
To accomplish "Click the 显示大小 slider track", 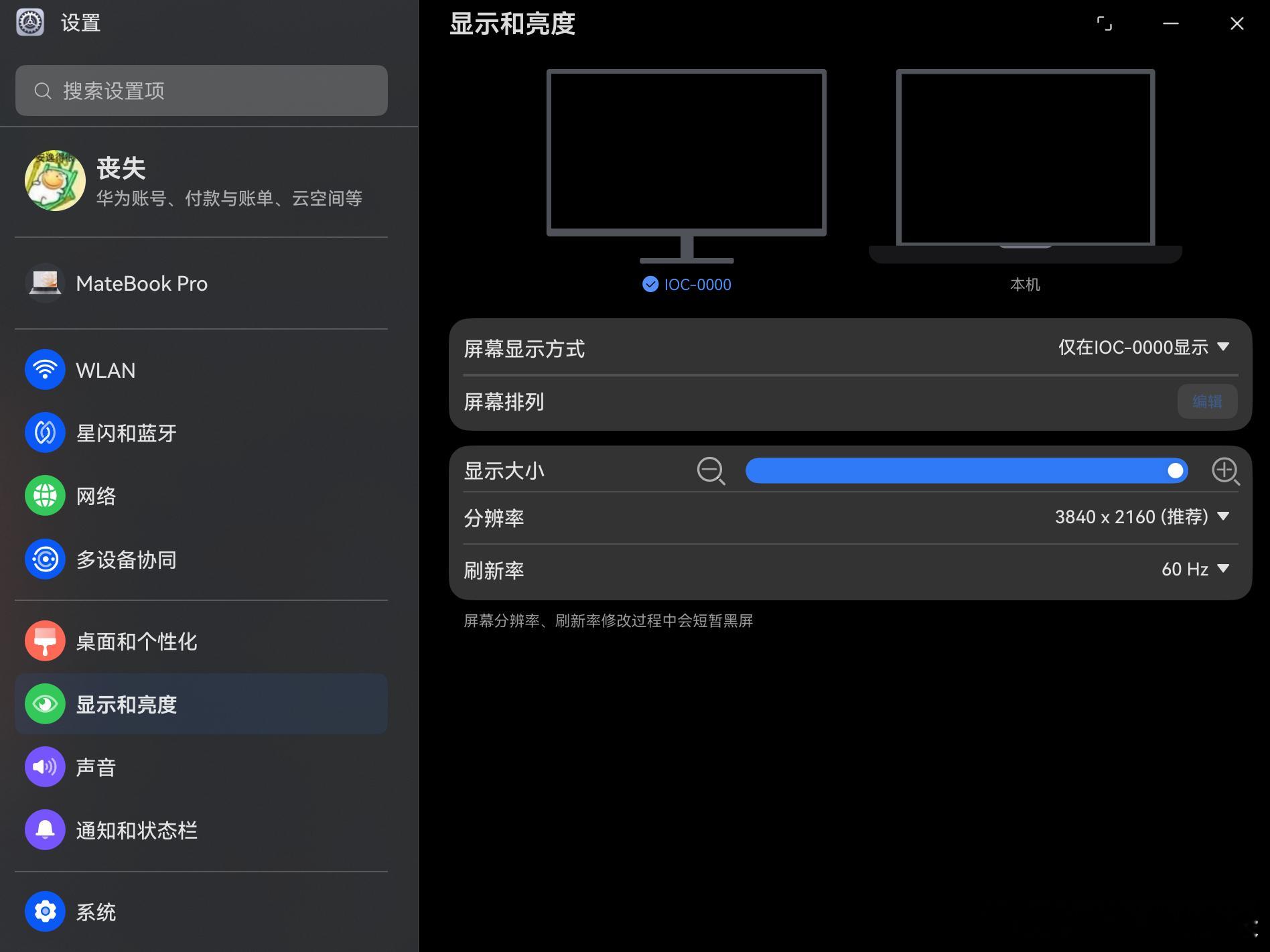I will [x=967, y=470].
